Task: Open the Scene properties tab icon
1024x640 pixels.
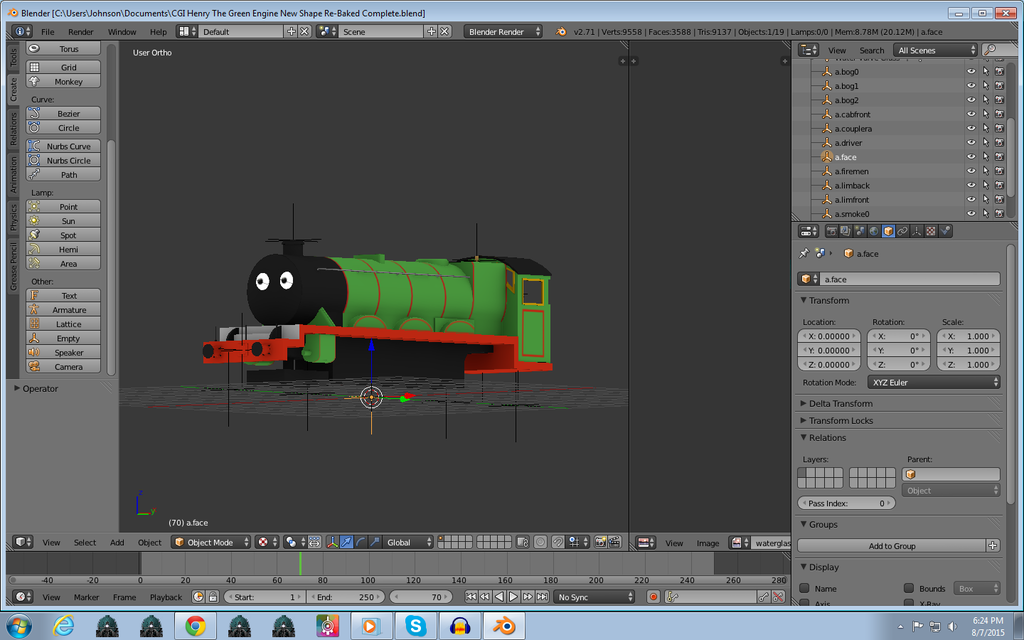Action: pos(859,231)
